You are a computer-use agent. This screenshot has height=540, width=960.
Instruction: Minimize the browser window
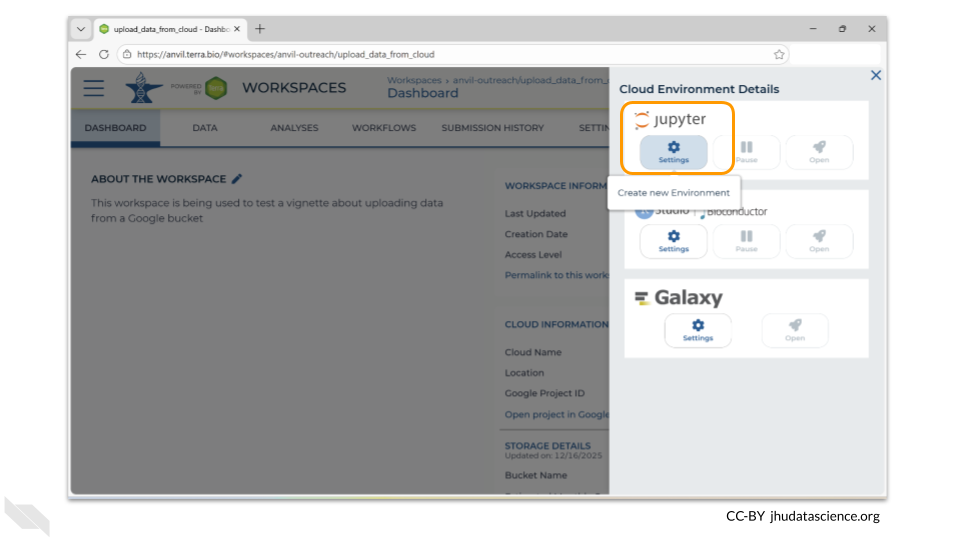tap(813, 29)
